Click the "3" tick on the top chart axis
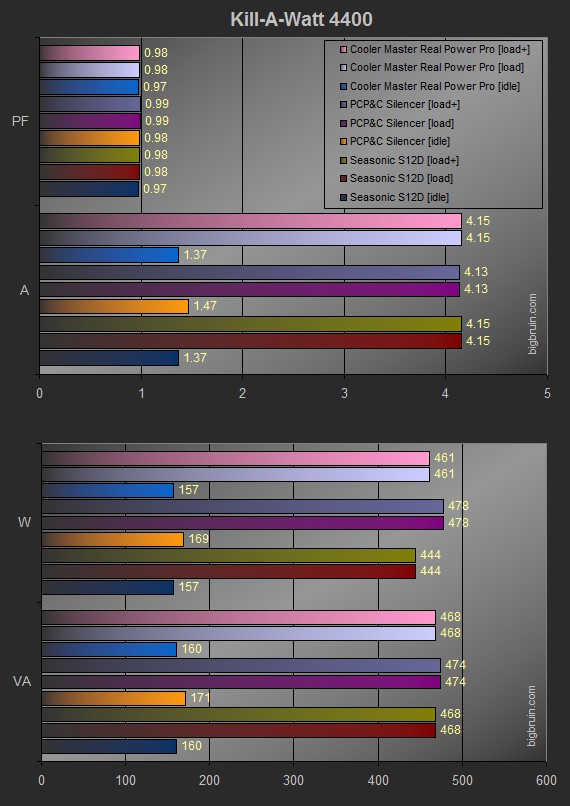The width and height of the screenshot is (570, 806). coord(344,394)
